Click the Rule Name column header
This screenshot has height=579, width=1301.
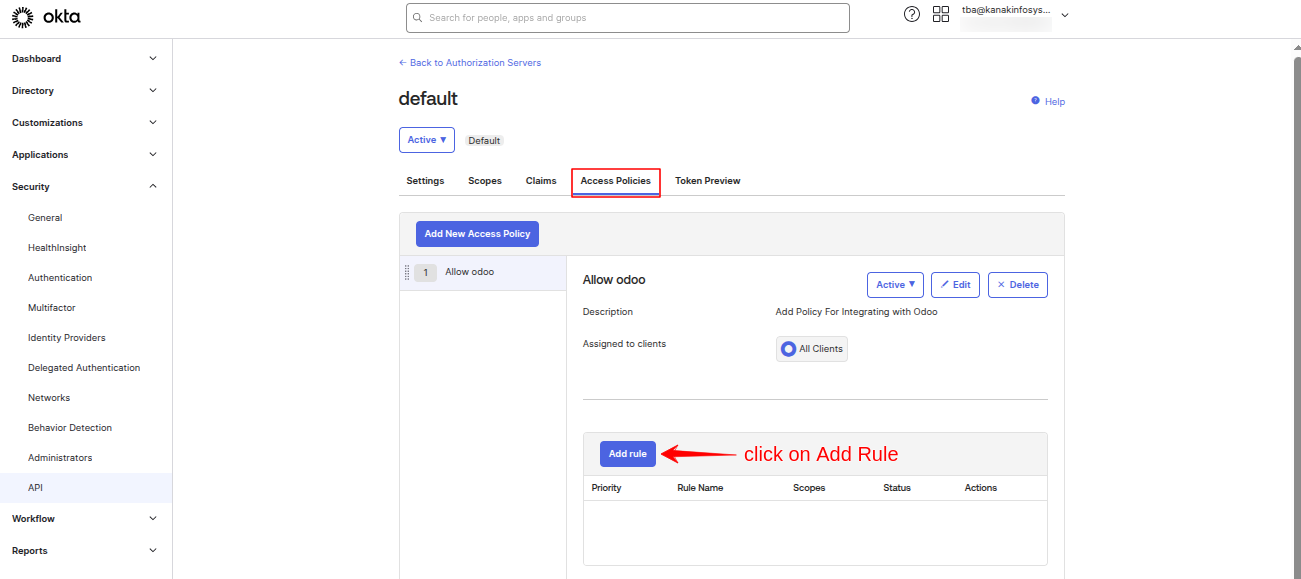click(x=700, y=488)
